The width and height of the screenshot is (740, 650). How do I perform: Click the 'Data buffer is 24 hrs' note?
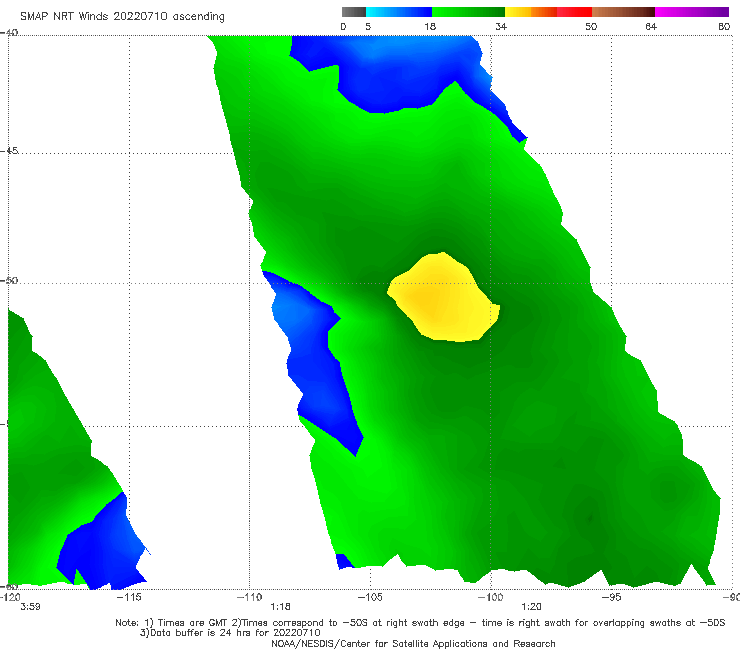pos(230,633)
